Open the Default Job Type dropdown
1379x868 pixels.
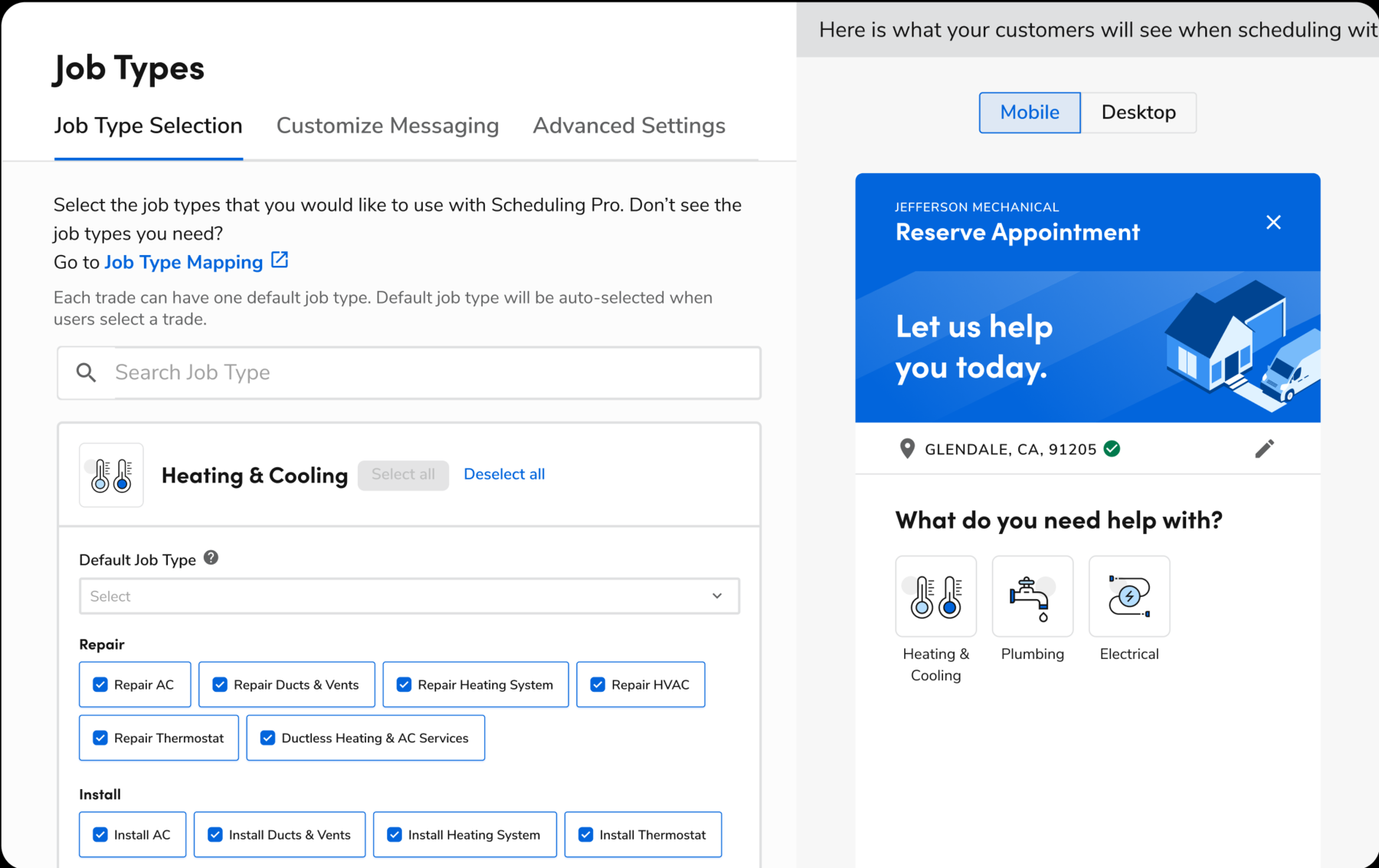409,596
